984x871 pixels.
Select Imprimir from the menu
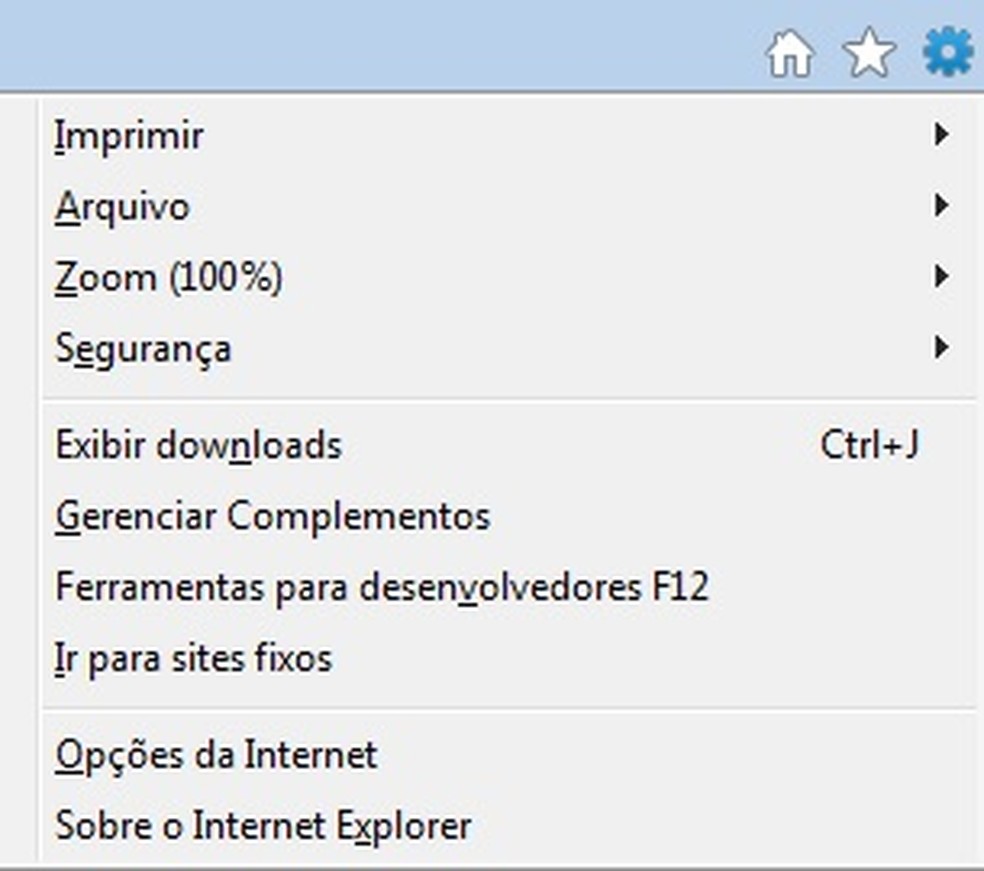130,135
